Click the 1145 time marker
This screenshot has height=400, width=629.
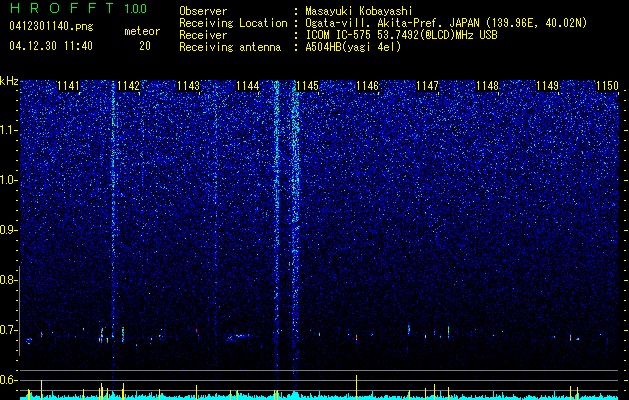307,86
